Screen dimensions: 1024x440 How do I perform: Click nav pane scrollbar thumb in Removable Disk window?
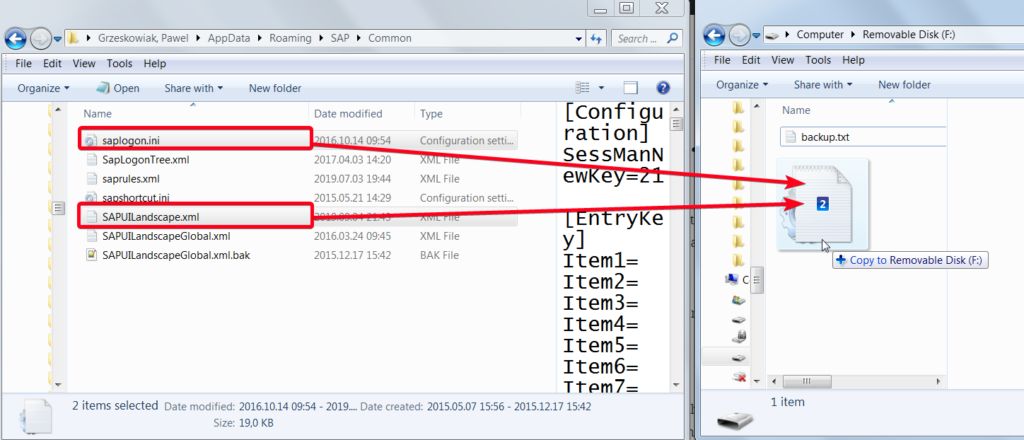tap(757, 279)
